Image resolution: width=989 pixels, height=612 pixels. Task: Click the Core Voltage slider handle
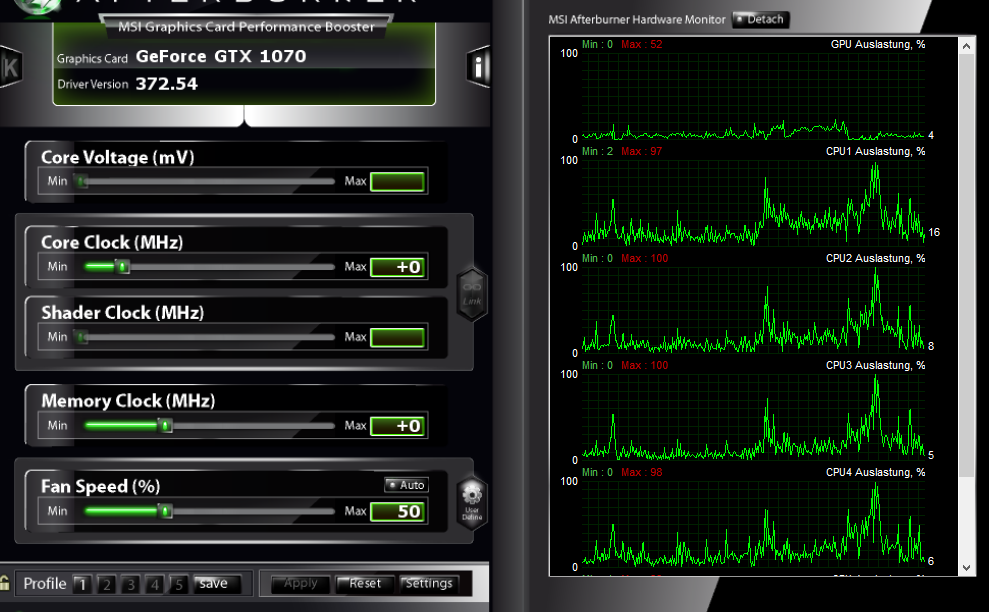pos(82,182)
